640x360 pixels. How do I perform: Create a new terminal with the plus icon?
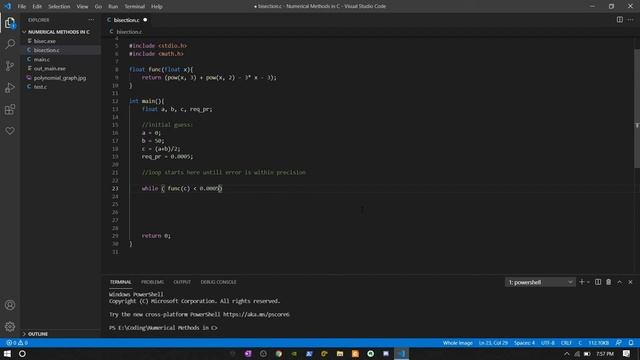click(582, 282)
